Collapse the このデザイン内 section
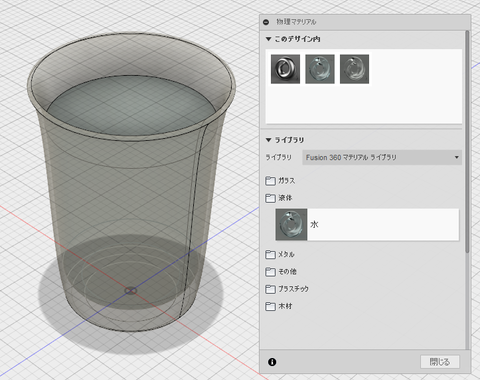Screen dimensions: 480x380 pos(268,39)
